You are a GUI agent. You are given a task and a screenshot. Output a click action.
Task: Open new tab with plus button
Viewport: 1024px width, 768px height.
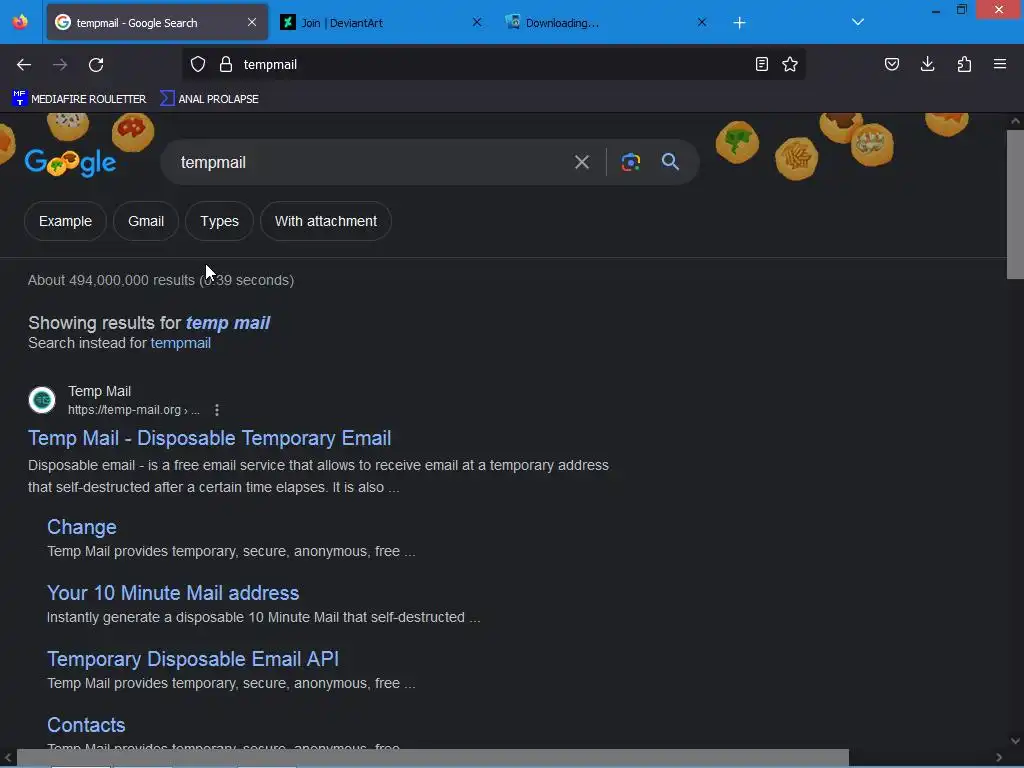tap(739, 23)
